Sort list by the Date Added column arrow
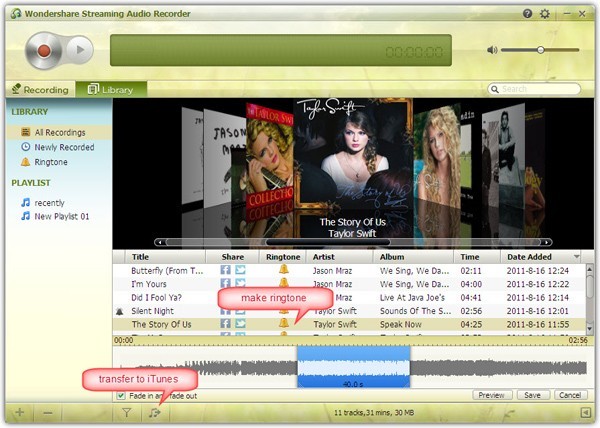Viewport: 600px width, 428px height. 576,257
